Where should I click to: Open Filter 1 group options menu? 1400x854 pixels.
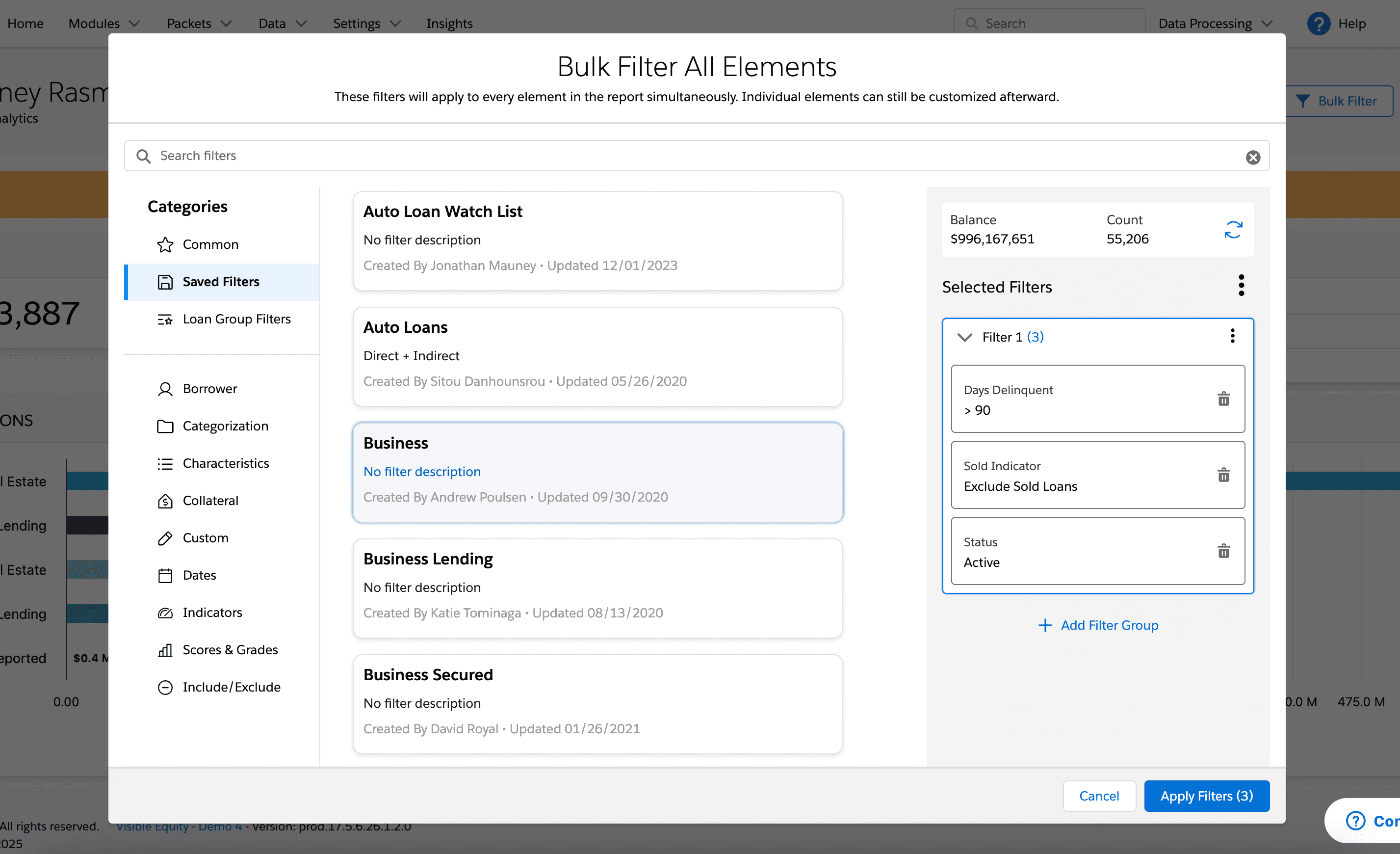click(1232, 336)
